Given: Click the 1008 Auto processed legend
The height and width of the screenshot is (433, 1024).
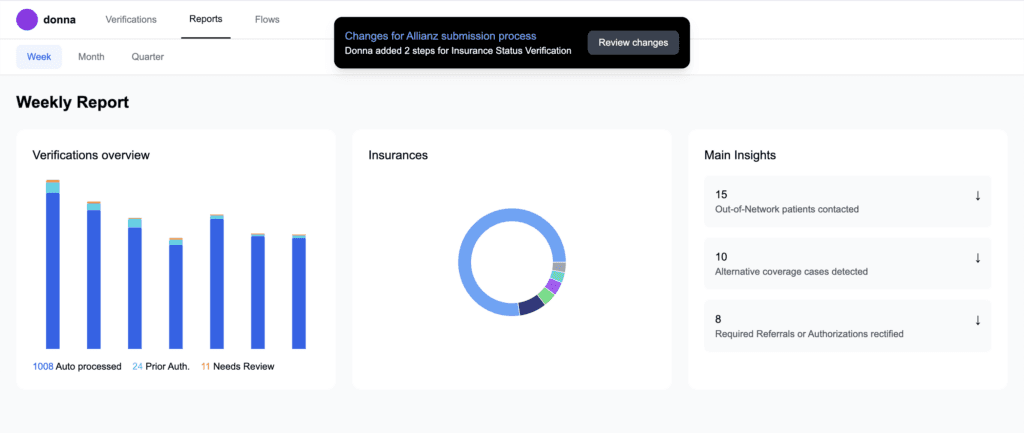Looking at the screenshot, I should pos(77,366).
